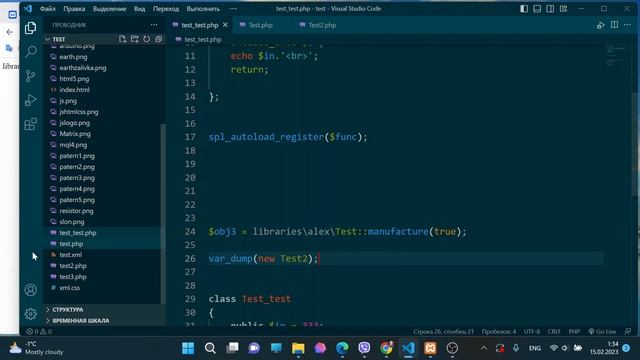Toggle the primary side bar layout icon
This screenshot has width=640, height=360.
point(524,9)
